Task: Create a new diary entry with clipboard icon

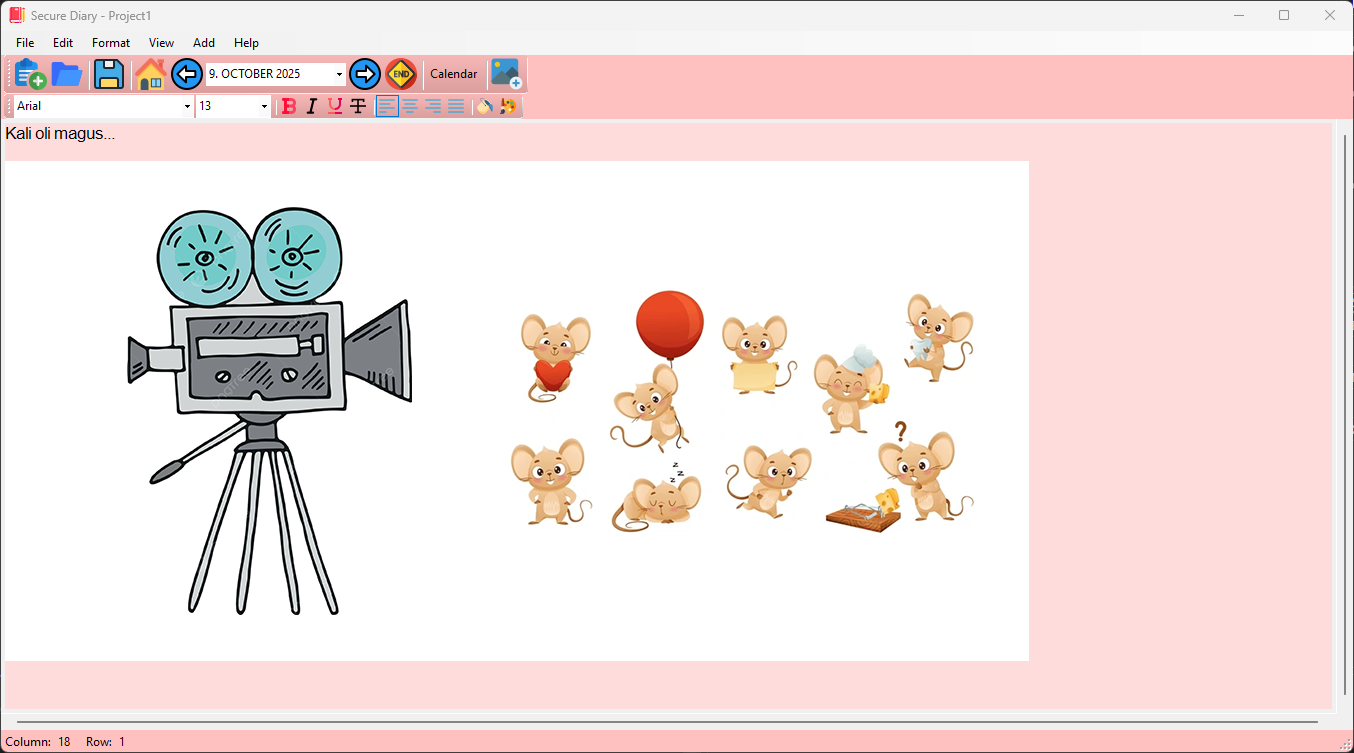Action: (x=30, y=74)
